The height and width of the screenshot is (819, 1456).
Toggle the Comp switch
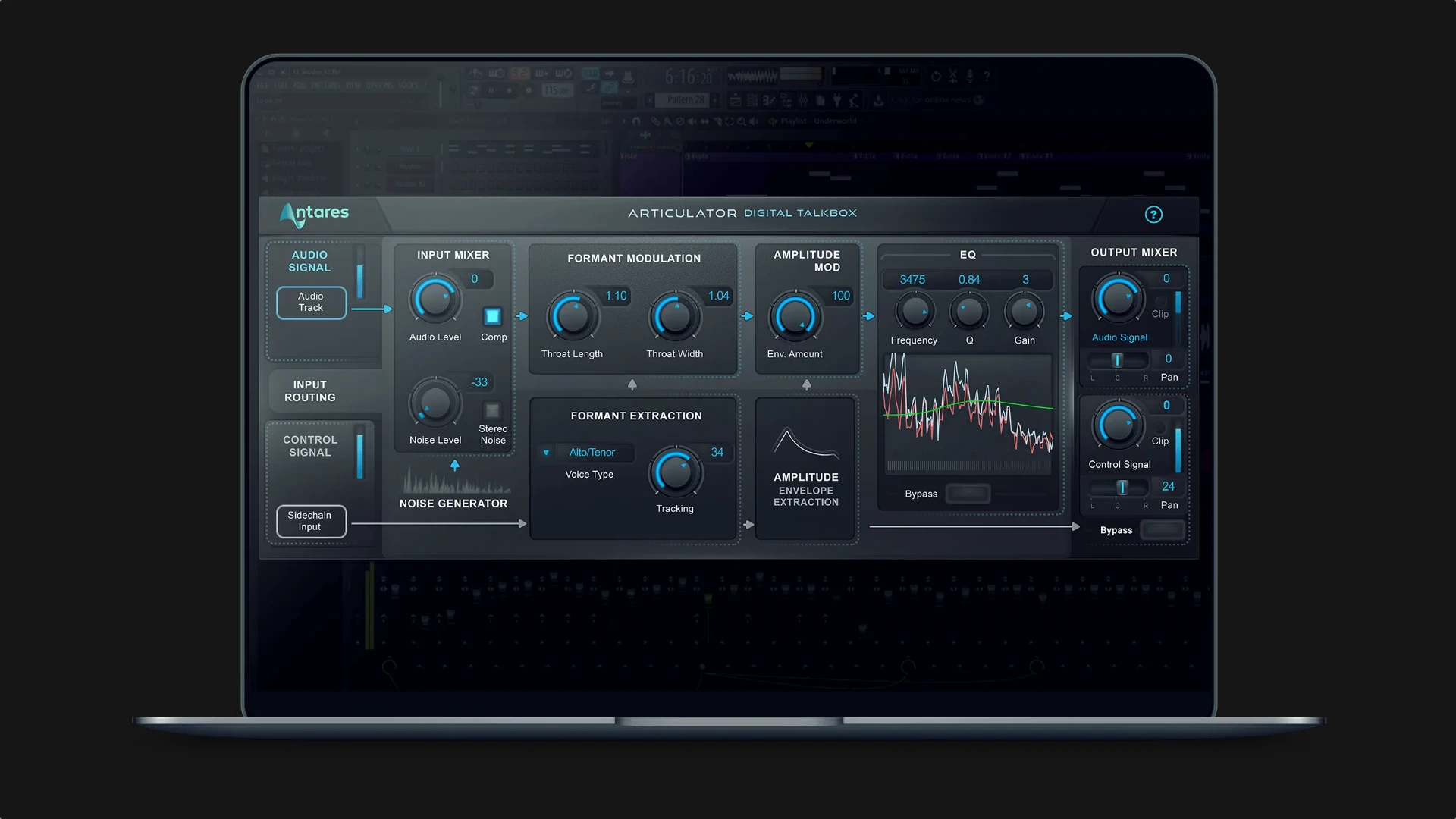click(492, 316)
